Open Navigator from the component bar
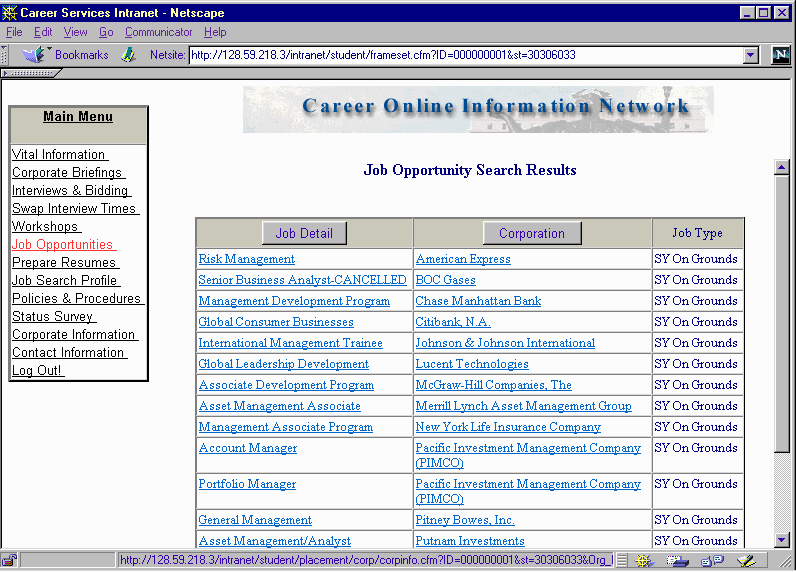 (644, 561)
